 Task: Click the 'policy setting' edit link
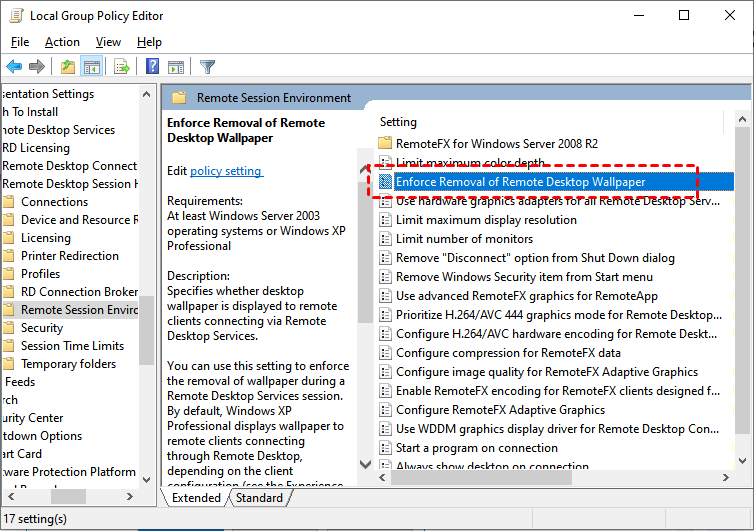coord(226,171)
